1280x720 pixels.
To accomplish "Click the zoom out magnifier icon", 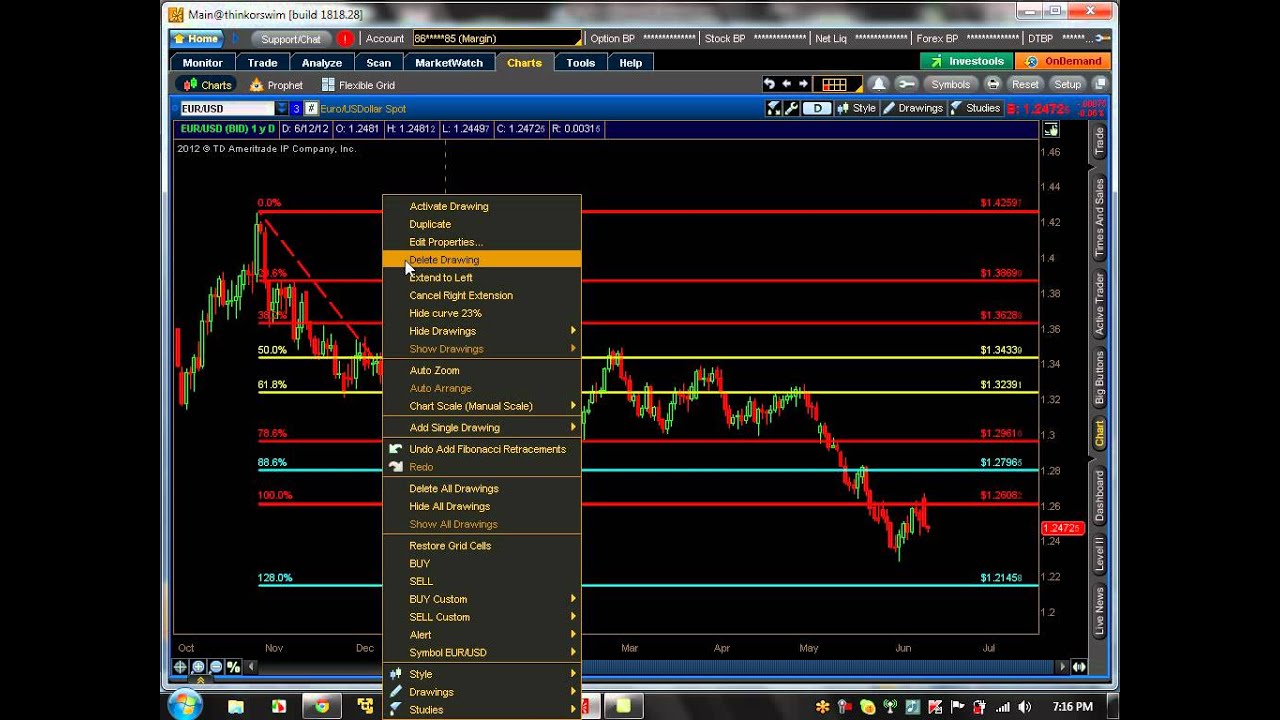I will [x=215, y=667].
